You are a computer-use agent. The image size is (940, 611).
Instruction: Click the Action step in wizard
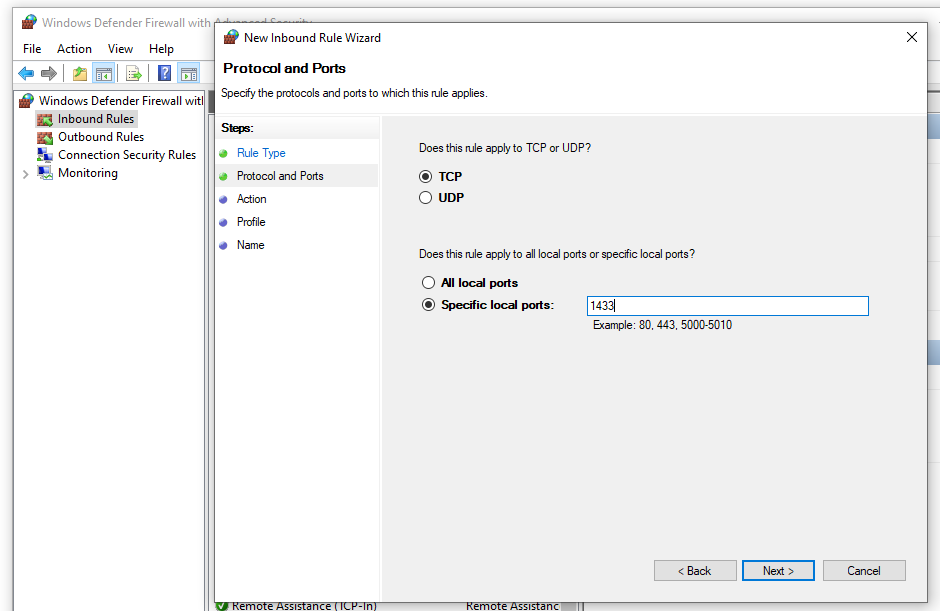coord(251,199)
